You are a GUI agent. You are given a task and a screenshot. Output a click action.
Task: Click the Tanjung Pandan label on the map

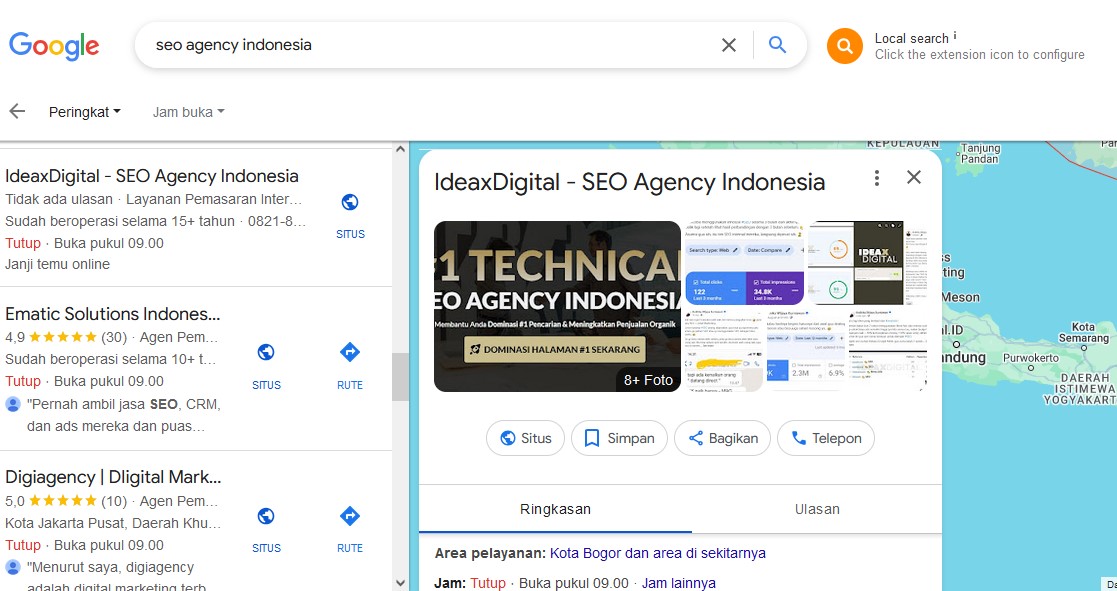pos(980,153)
